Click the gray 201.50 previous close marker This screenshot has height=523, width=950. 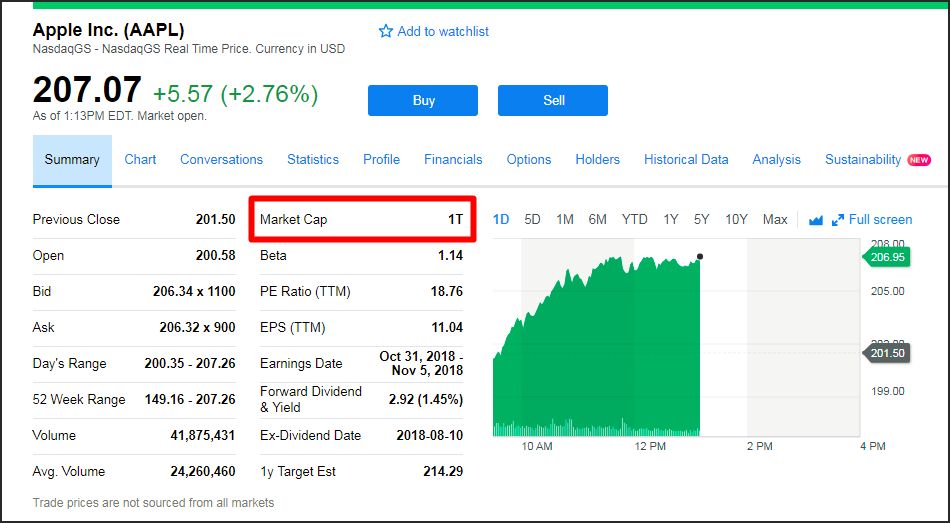pos(886,353)
